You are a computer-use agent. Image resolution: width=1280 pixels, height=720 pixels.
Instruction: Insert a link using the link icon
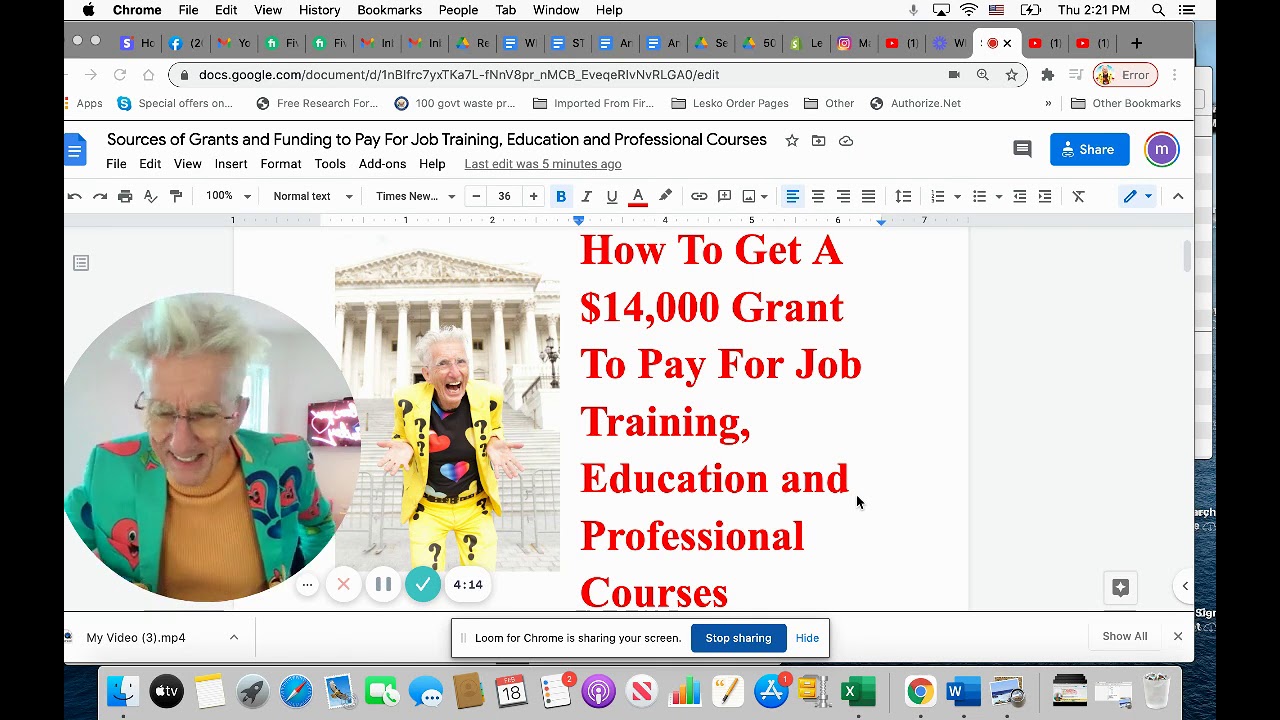coord(699,196)
